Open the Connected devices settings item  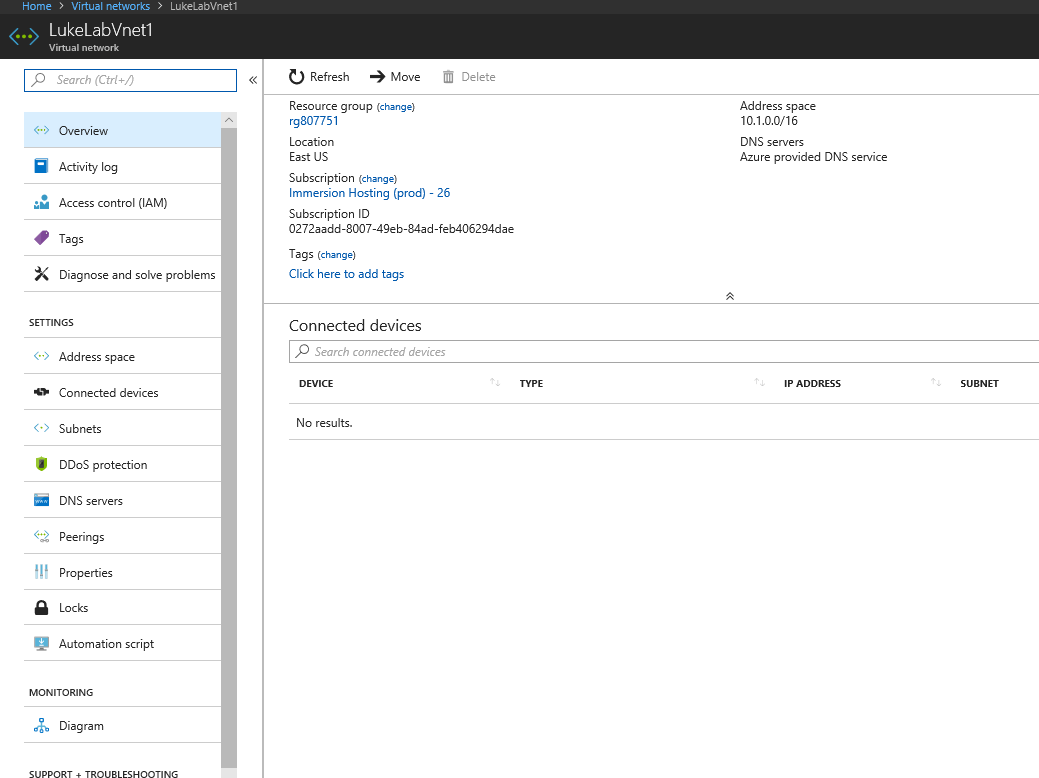pyautogui.click(x=123, y=392)
